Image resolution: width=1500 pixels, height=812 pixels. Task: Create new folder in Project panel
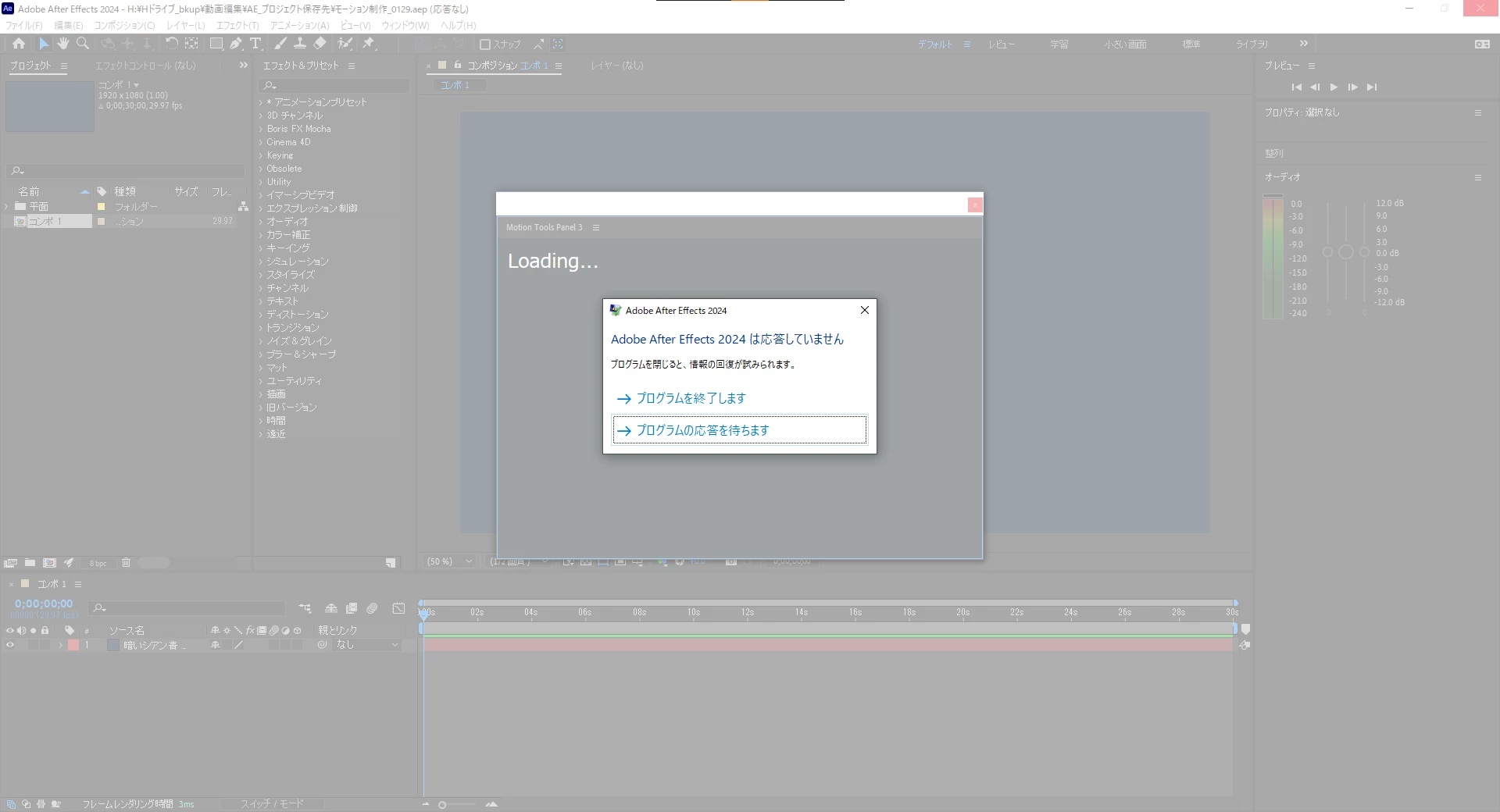(x=30, y=562)
